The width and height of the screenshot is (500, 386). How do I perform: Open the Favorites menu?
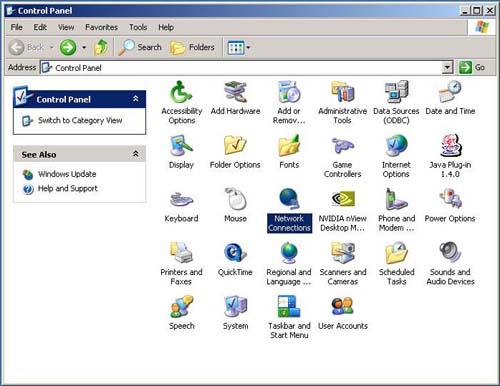click(x=101, y=27)
